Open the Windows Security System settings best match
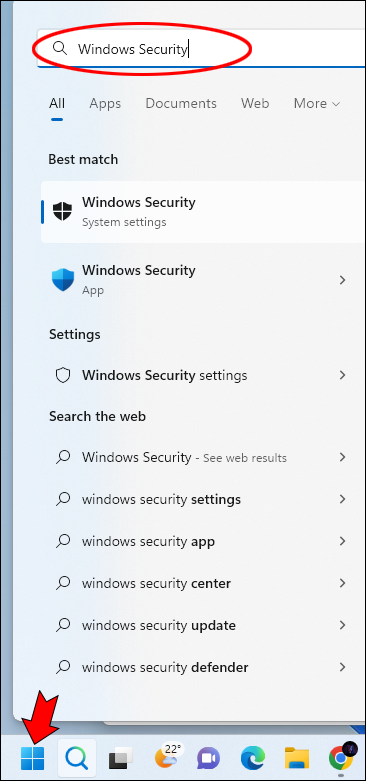Image resolution: width=366 pixels, height=781 pixels. (x=203, y=212)
